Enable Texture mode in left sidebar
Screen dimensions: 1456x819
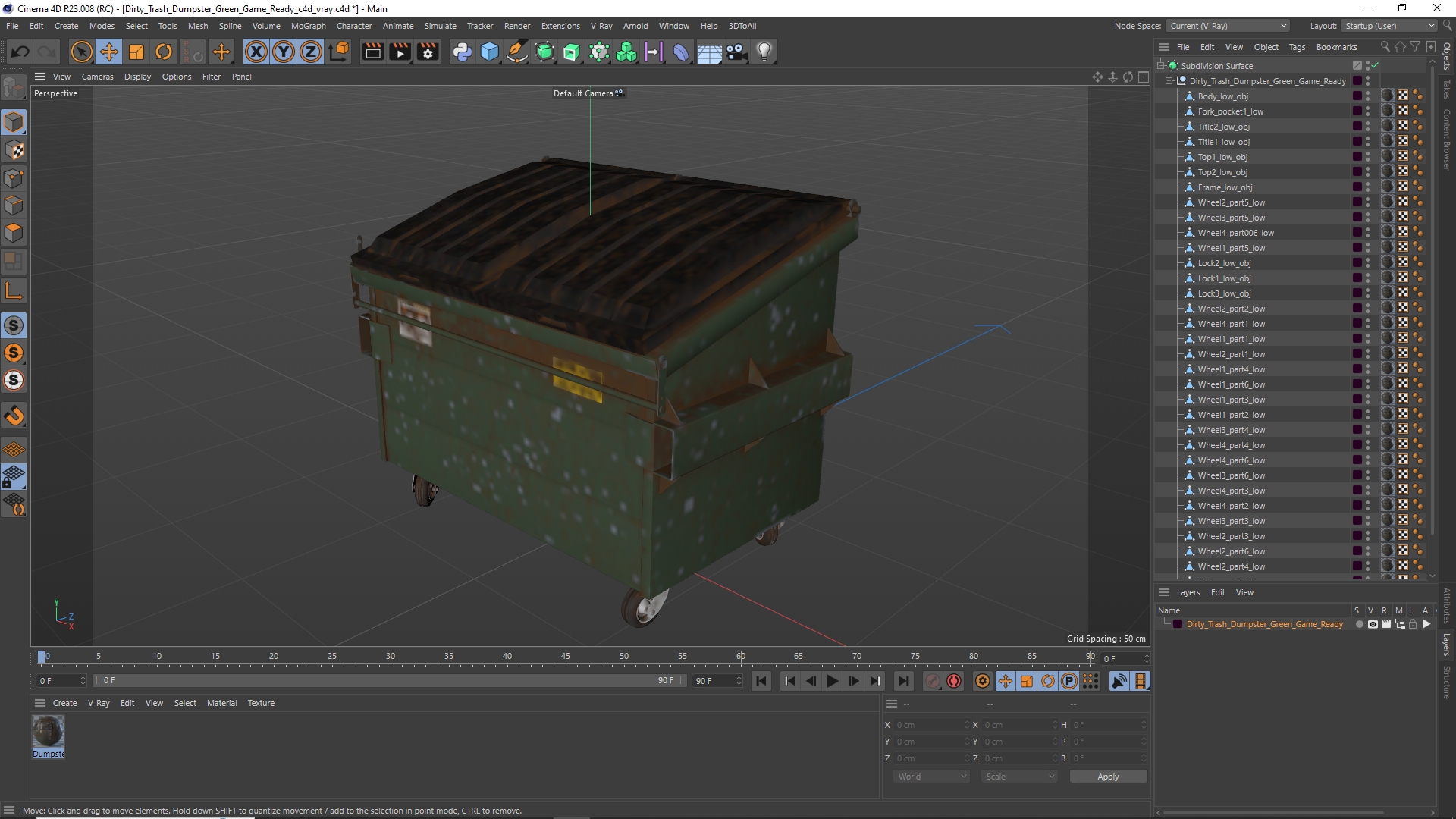pyautogui.click(x=14, y=150)
